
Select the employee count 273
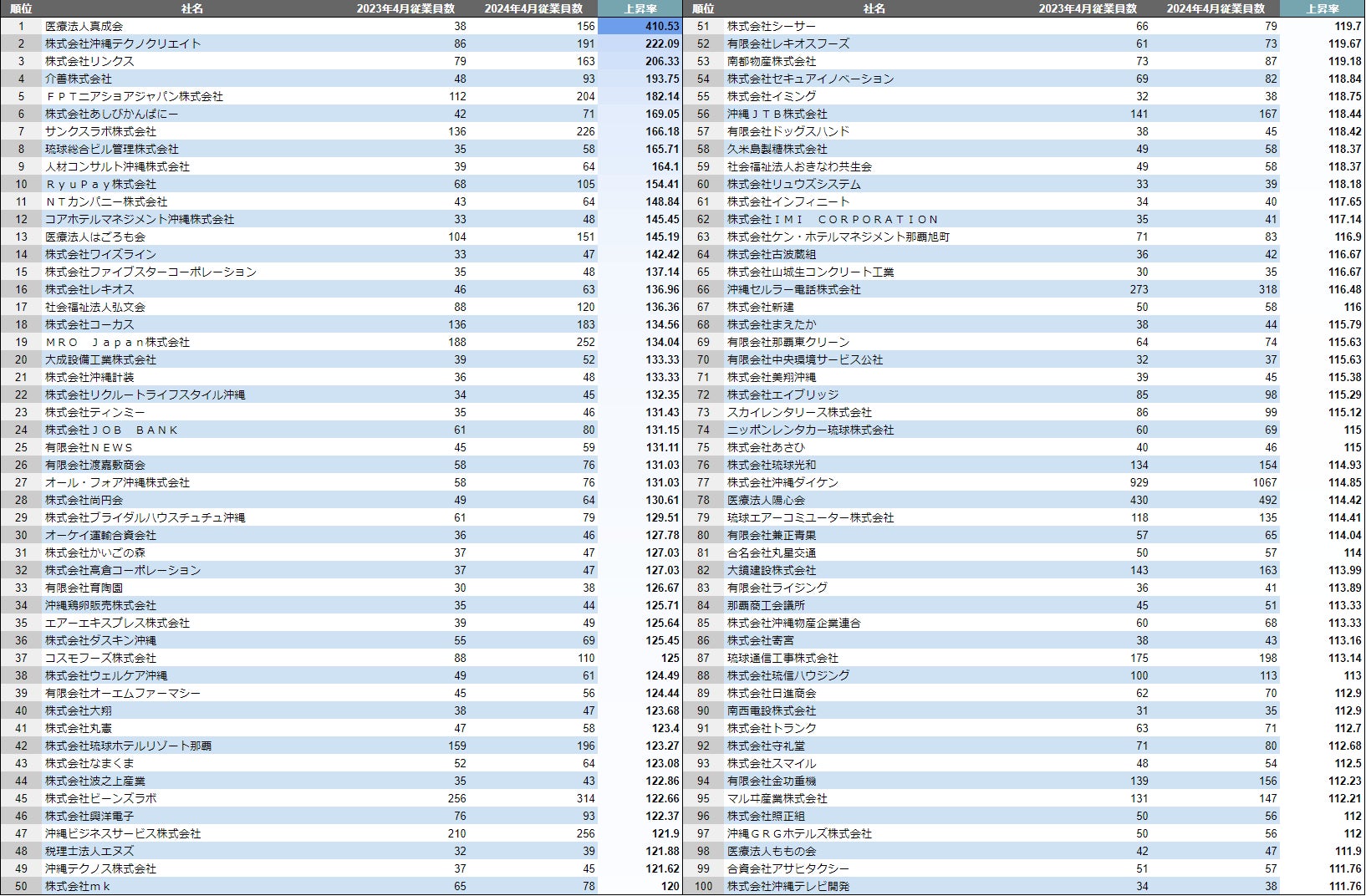point(1139,289)
